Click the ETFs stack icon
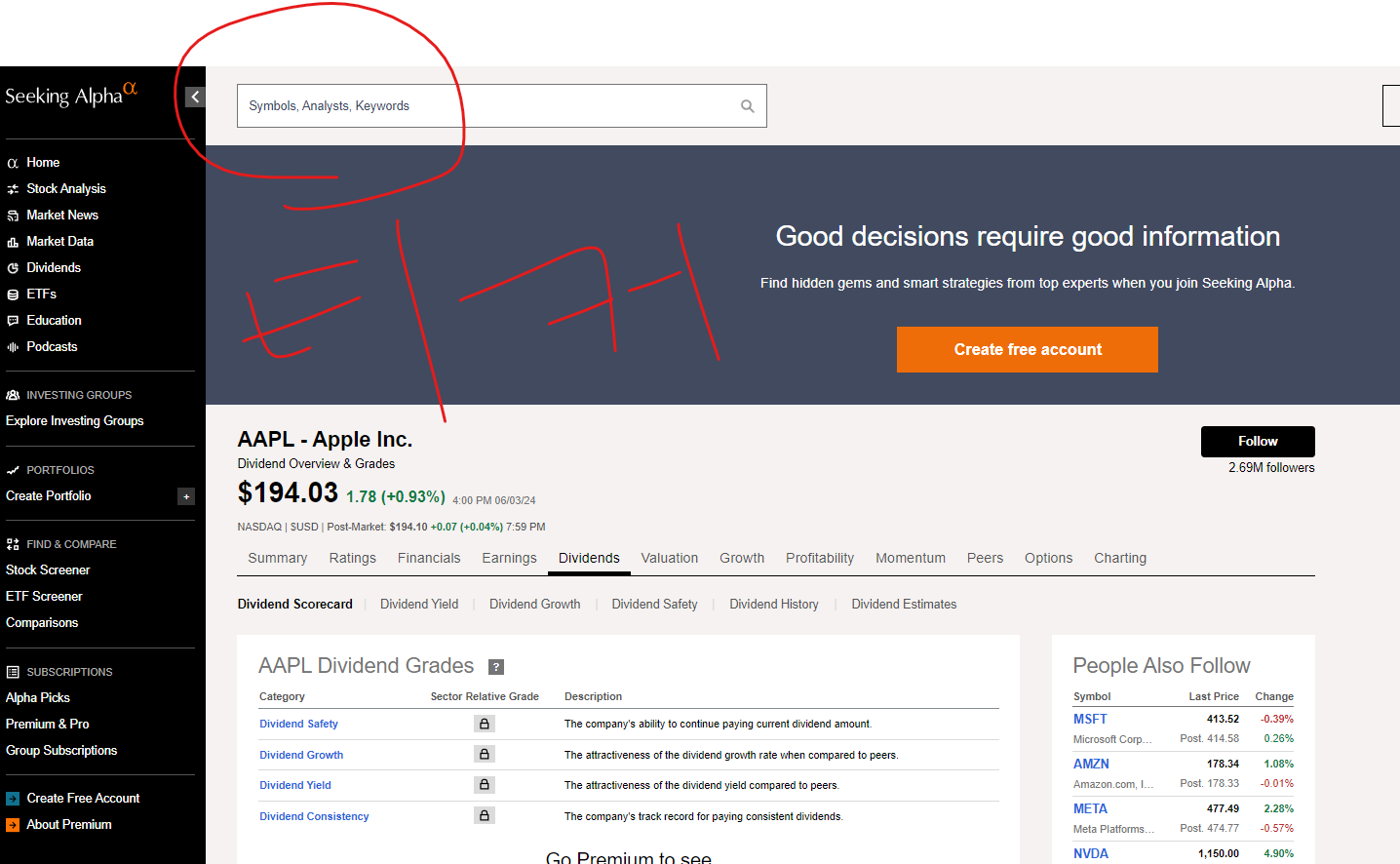 point(13,295)
